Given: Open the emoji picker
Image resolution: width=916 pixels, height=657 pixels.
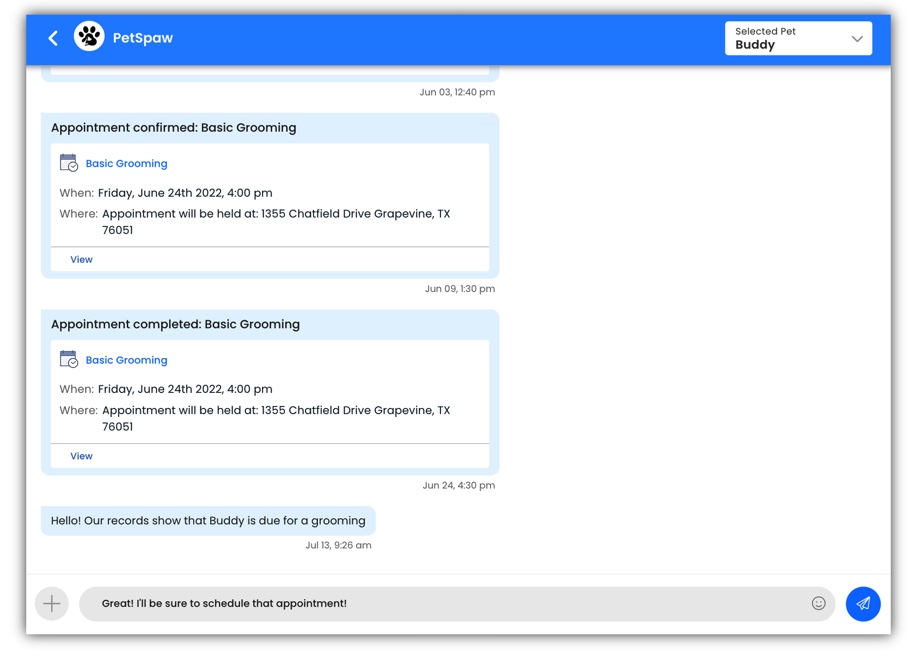Looking at the screenshot, I should 818,603.
